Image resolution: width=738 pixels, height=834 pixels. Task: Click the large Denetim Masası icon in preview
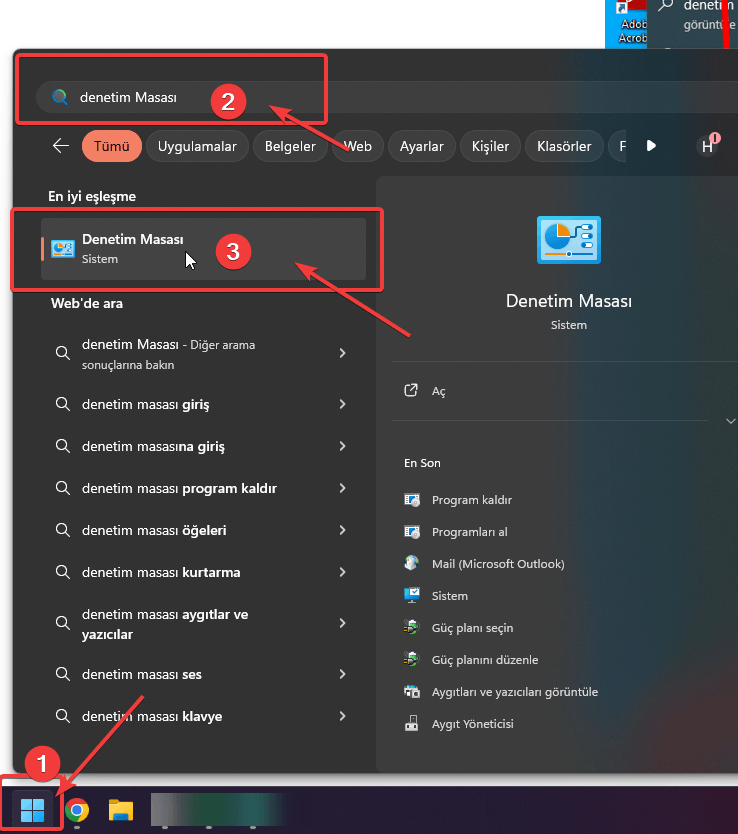569,240
